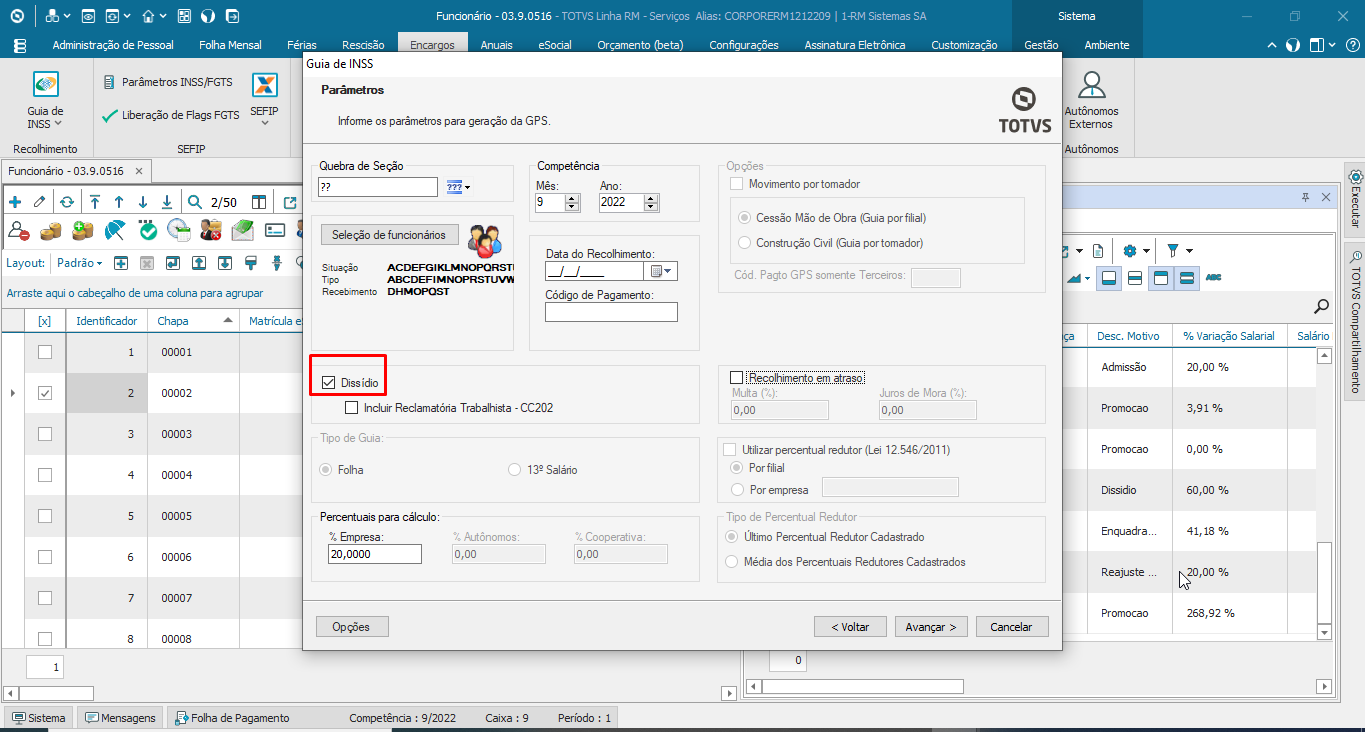
Task: Open the Layout Padrão dropdown
Action: tap(80, 263)
